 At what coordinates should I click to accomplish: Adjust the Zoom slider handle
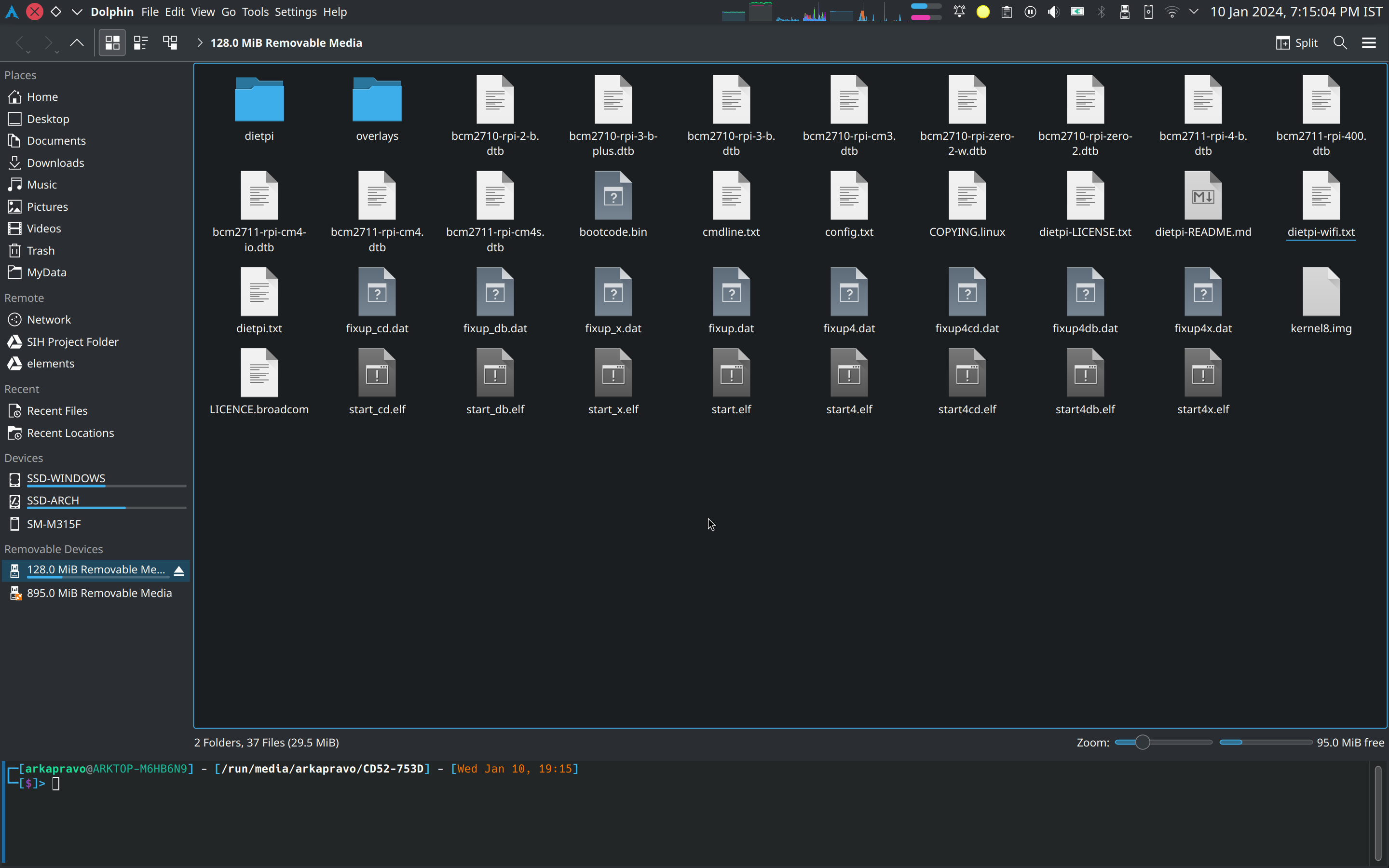[1142, 742]
